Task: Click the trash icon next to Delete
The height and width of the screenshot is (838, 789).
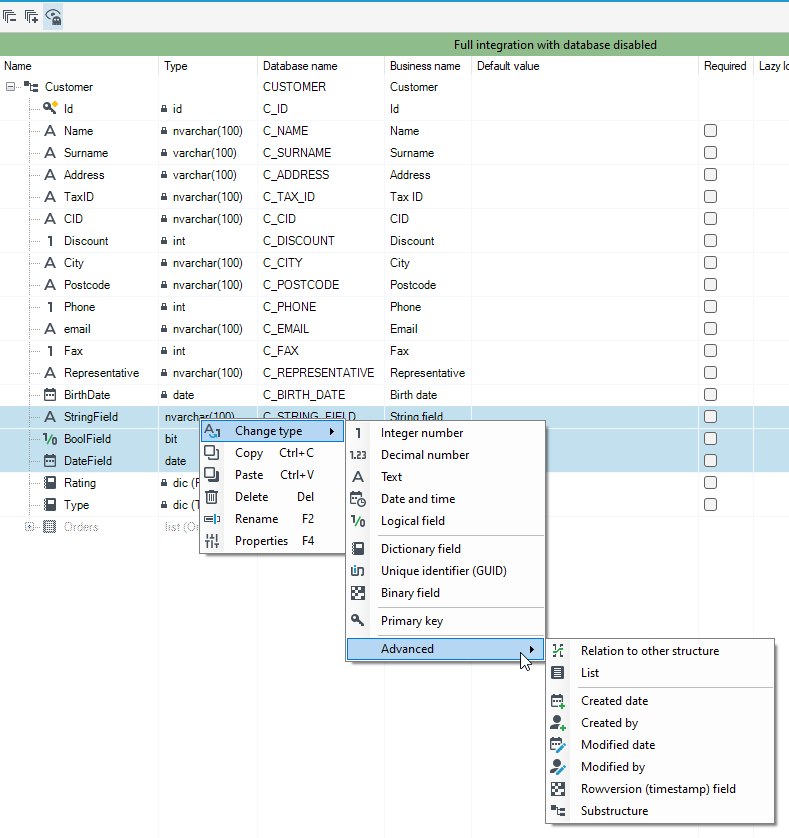Action: click(212, 497)
